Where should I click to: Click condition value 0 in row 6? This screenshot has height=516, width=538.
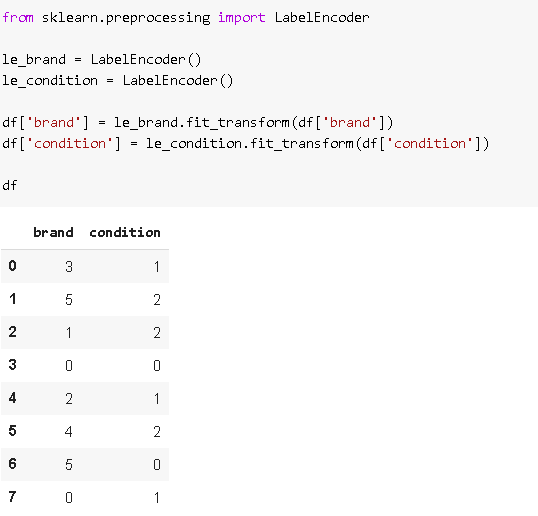click(157, 464)
